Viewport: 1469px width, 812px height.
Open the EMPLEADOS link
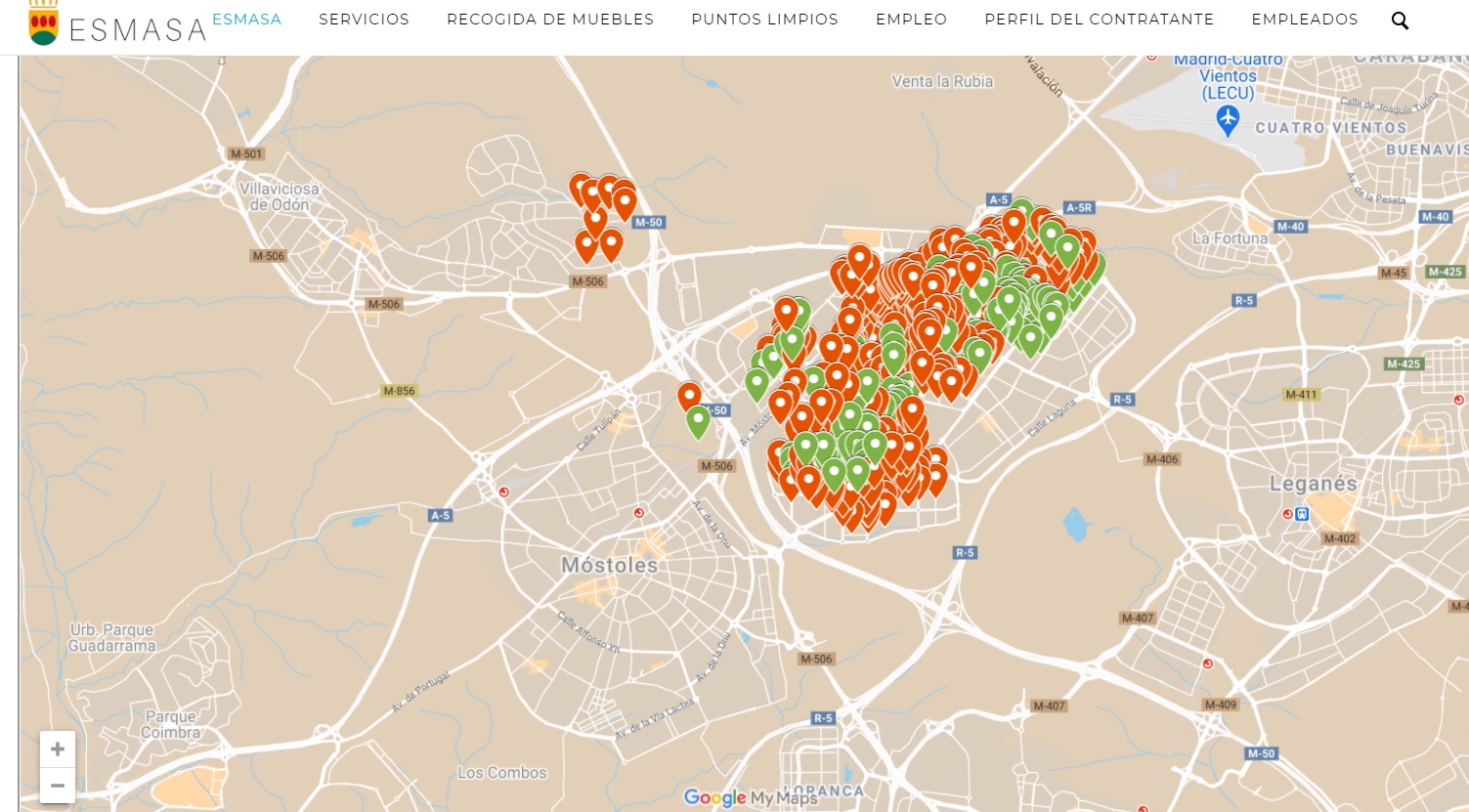[x=1304, y=20]
